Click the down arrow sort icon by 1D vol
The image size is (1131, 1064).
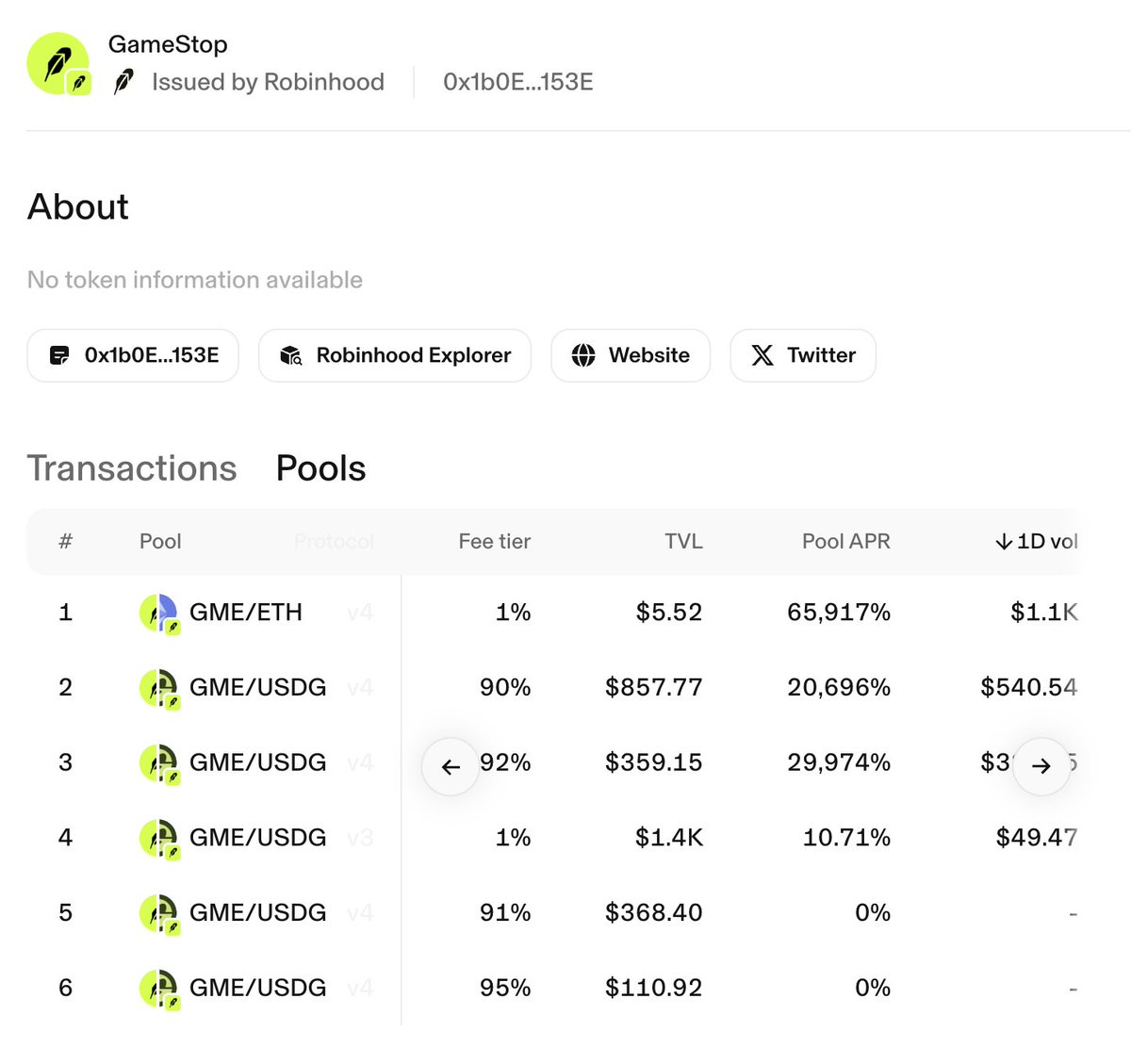point(1004,541)
